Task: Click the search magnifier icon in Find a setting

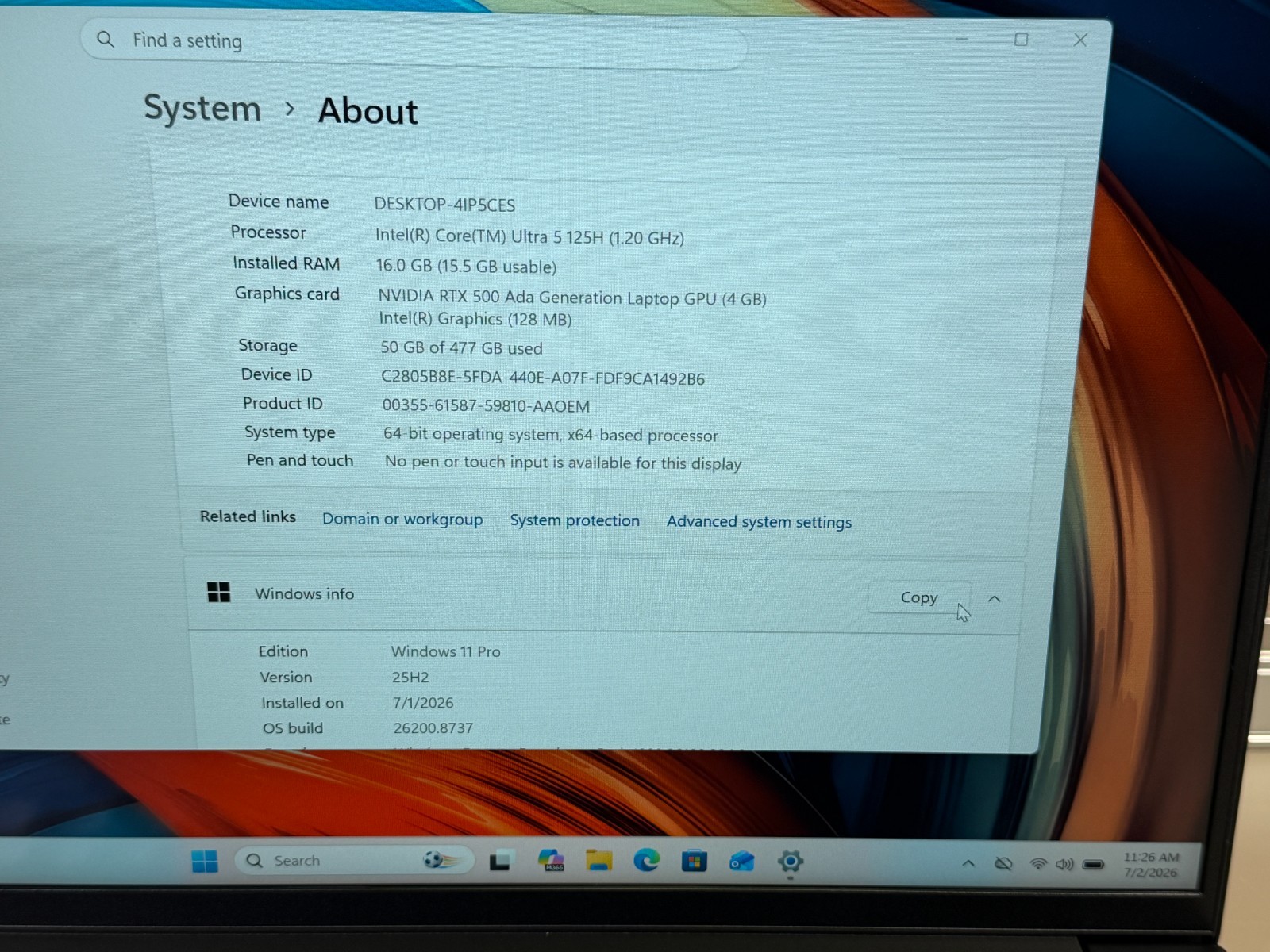Action: (106, 39)
